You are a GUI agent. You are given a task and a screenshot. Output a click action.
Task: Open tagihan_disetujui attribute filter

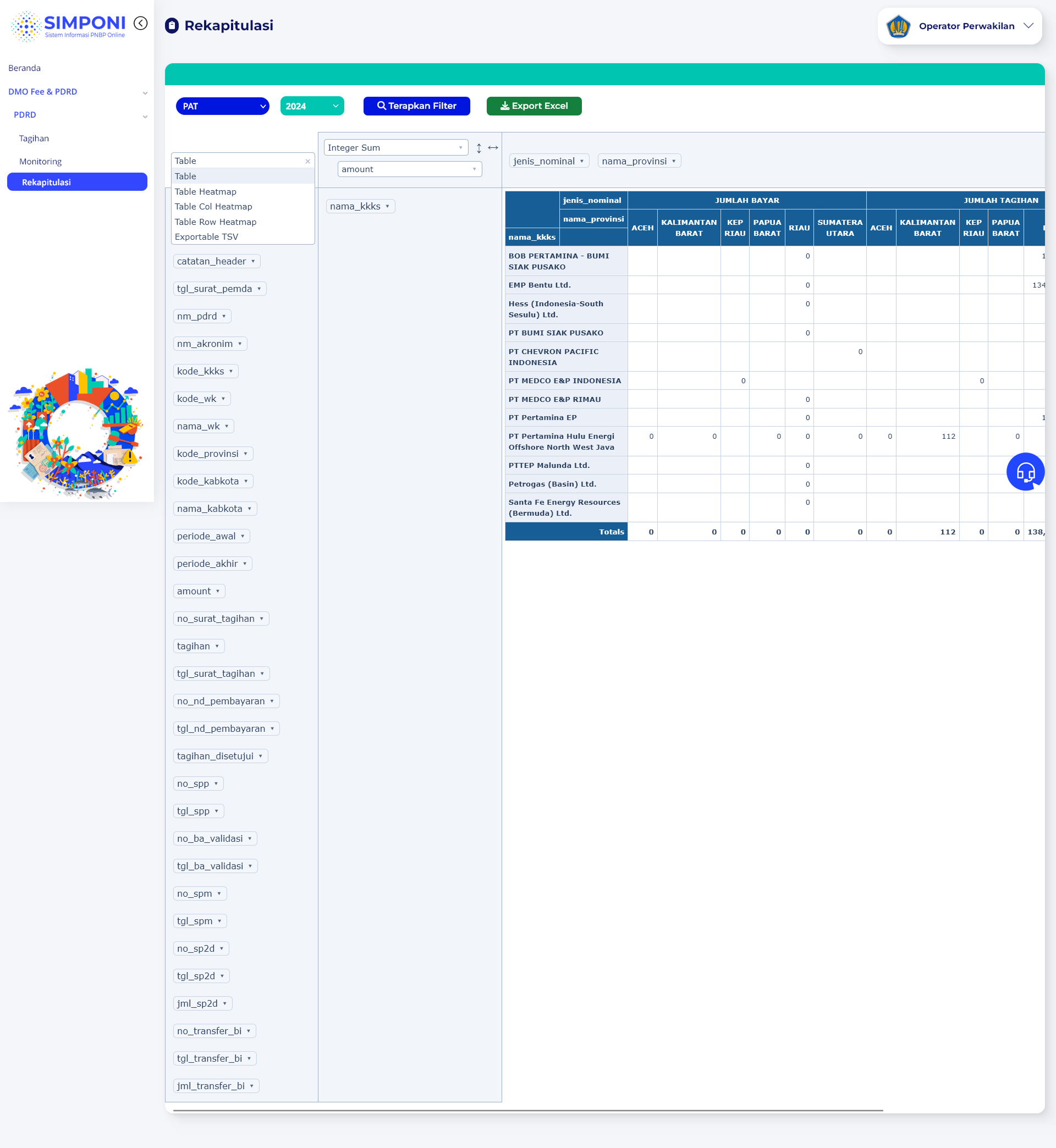tap(261, 756)
